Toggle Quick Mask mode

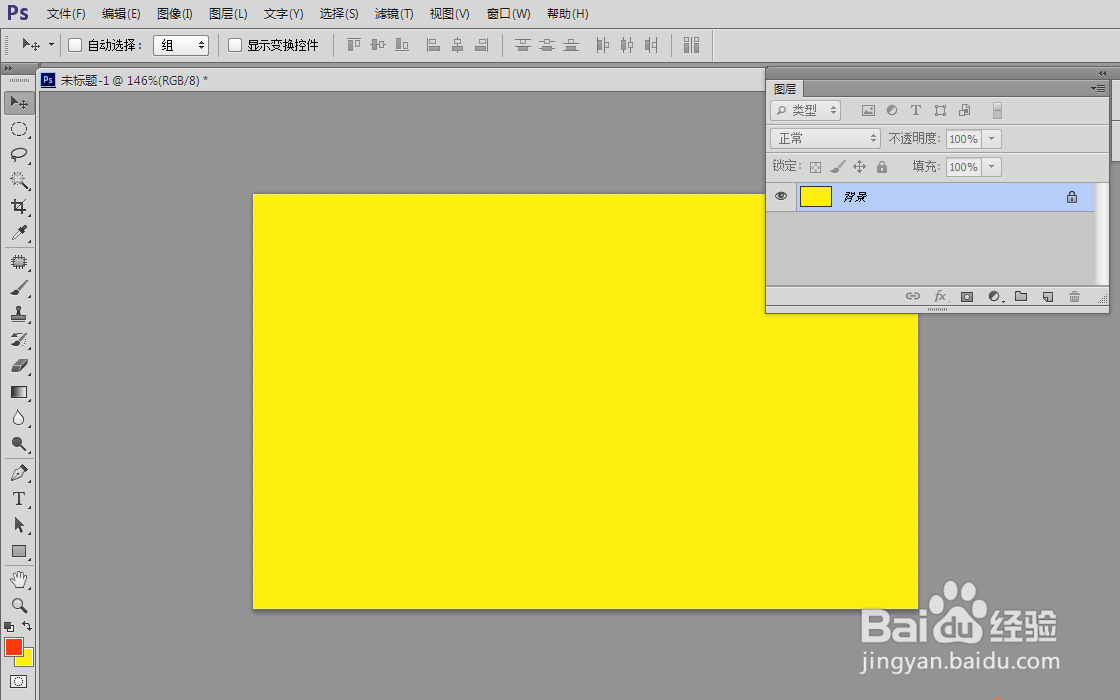click(19, 681)
